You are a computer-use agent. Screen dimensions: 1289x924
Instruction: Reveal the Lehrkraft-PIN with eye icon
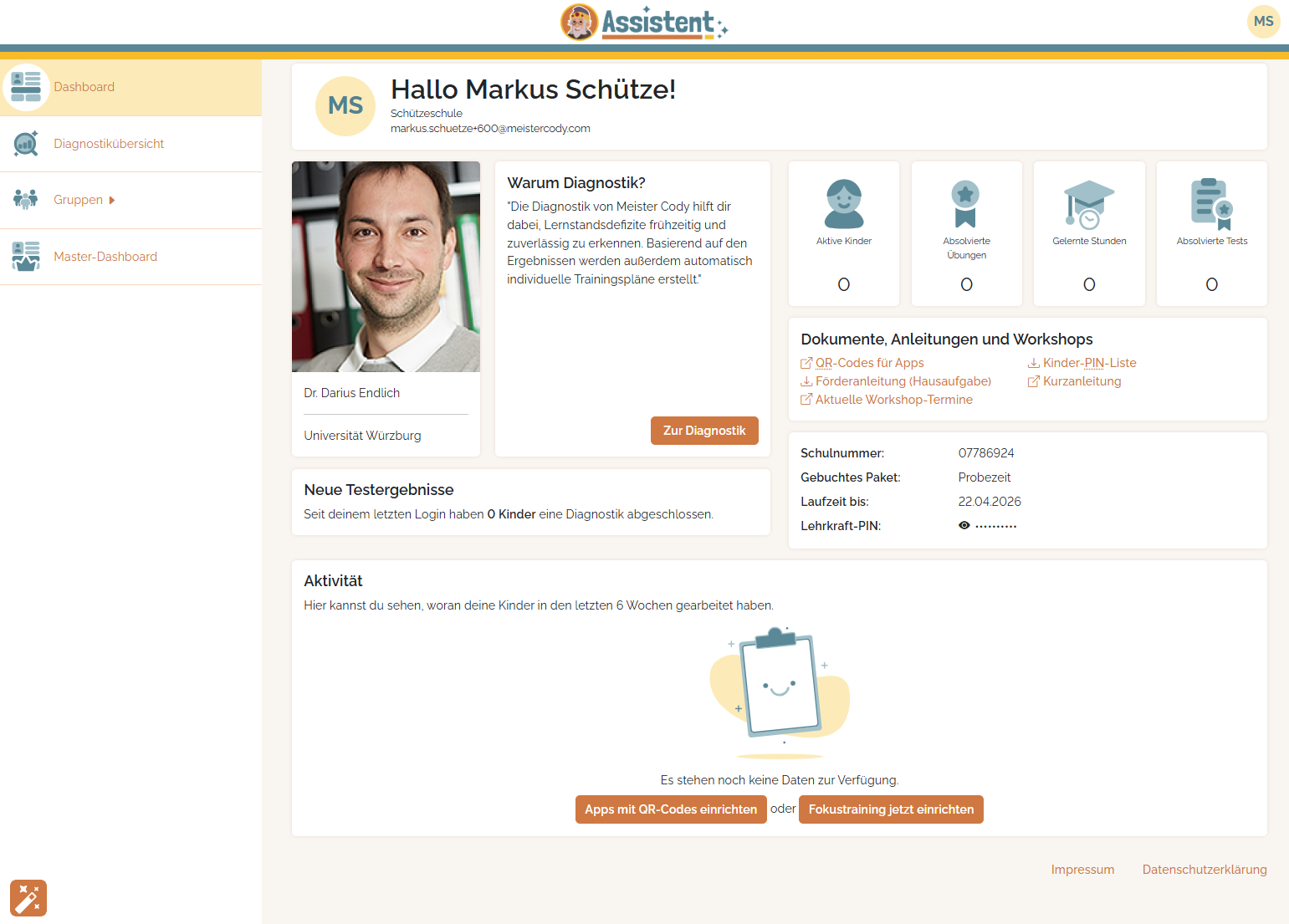964,526
